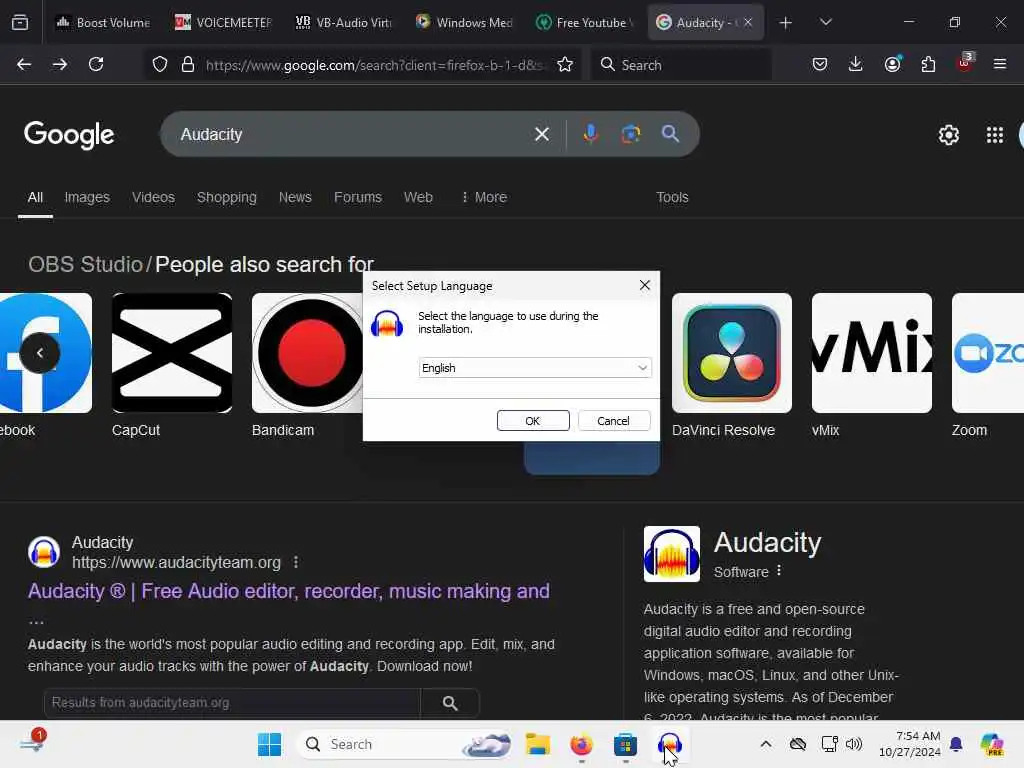Open Microsoft Store from taskbar
The width and height of the screenshot is (1024, 768).
pyautogui.click(x=625, y=744)
